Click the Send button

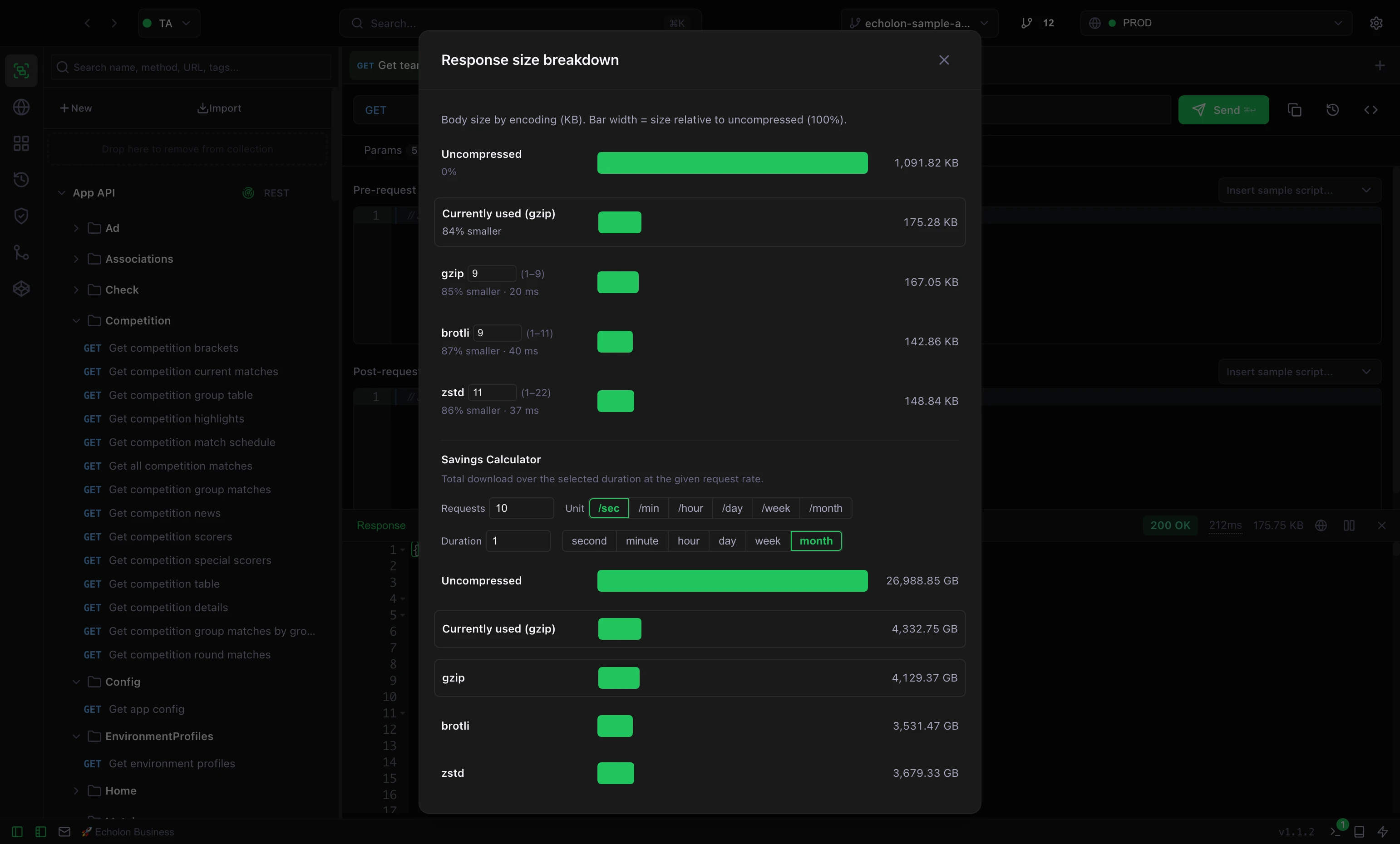pos(1223,110)
